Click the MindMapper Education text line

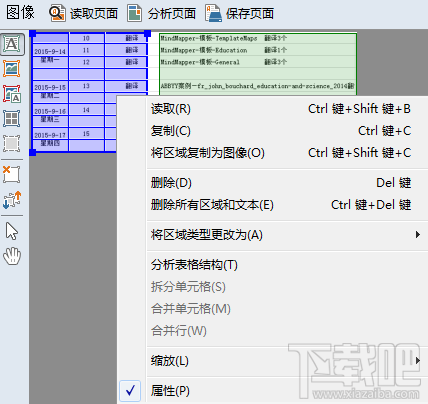[224, 50]
